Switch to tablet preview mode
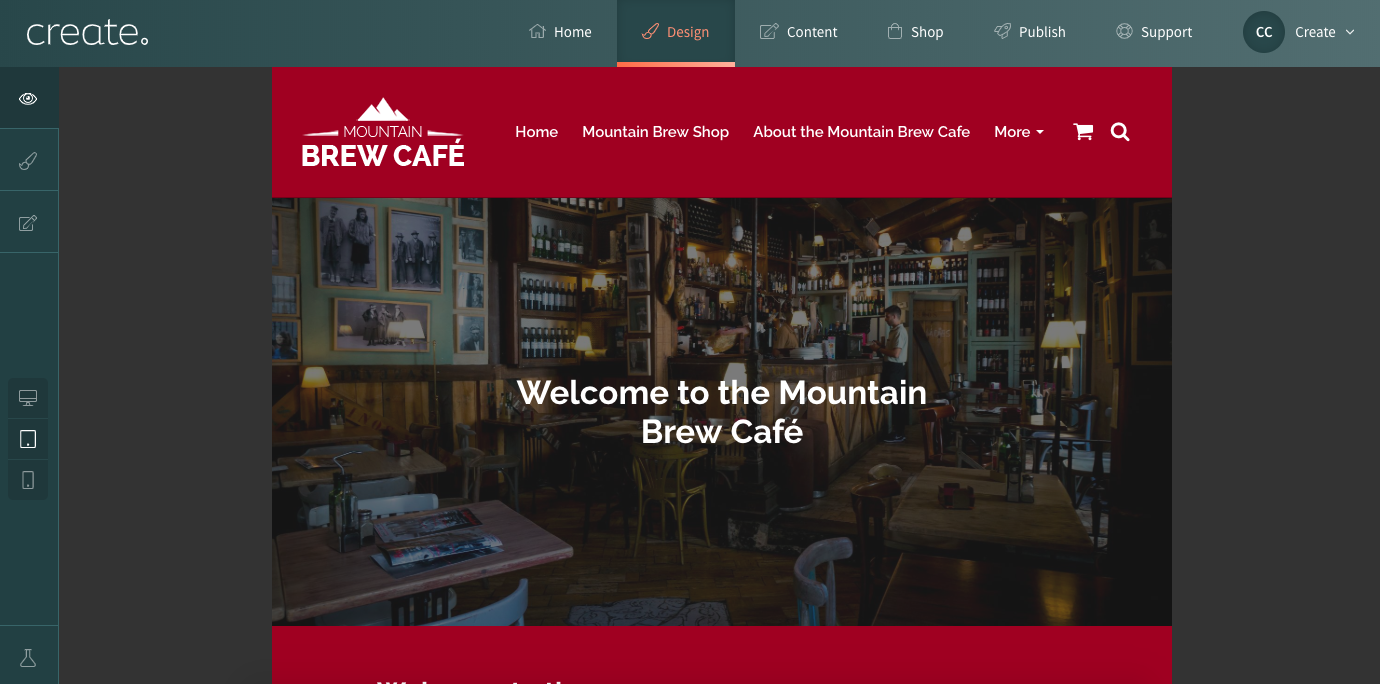Viewport: 1380px width, 684px height. tap(28, 439)
